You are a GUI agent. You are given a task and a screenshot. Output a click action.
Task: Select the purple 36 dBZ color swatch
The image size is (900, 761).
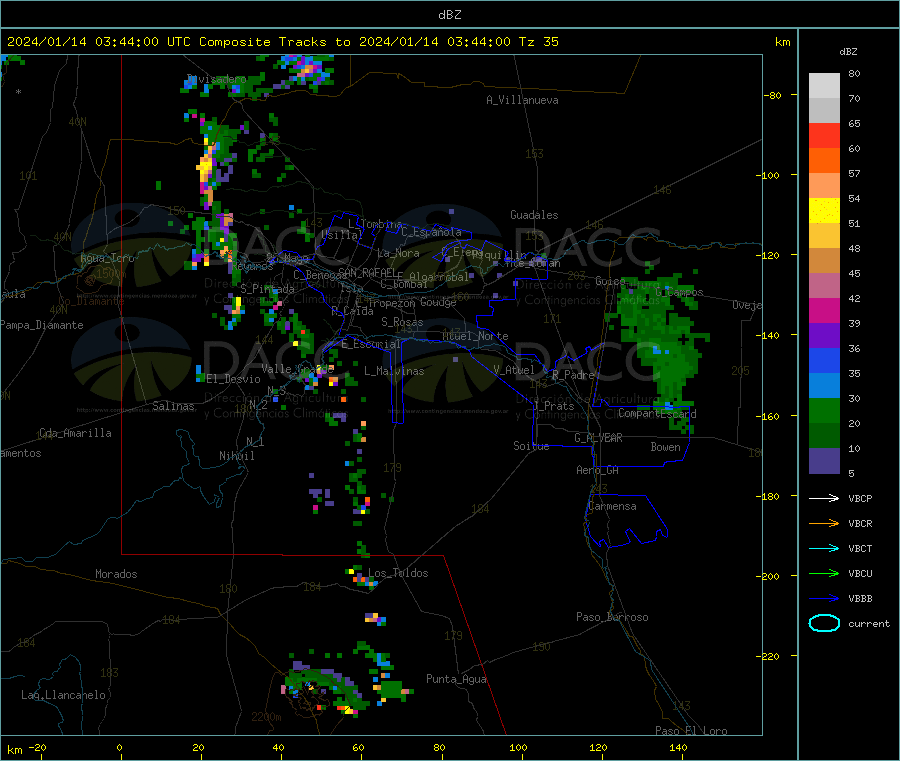824,336
